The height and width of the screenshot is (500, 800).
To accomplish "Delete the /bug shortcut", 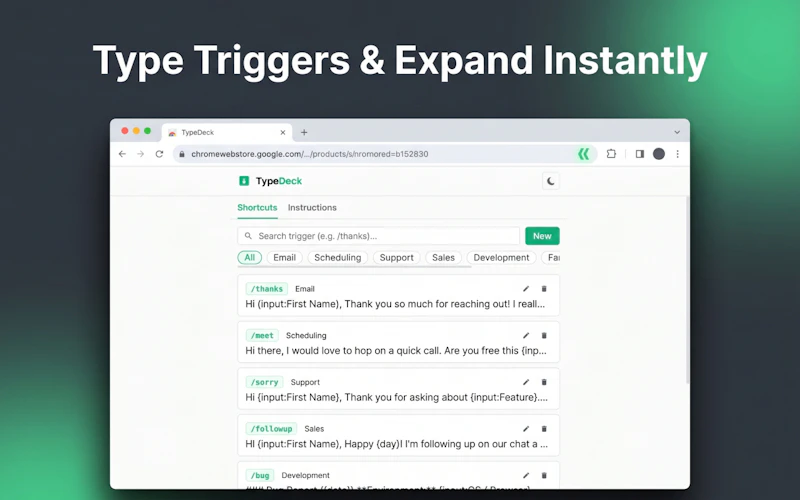I will point(544,476).
